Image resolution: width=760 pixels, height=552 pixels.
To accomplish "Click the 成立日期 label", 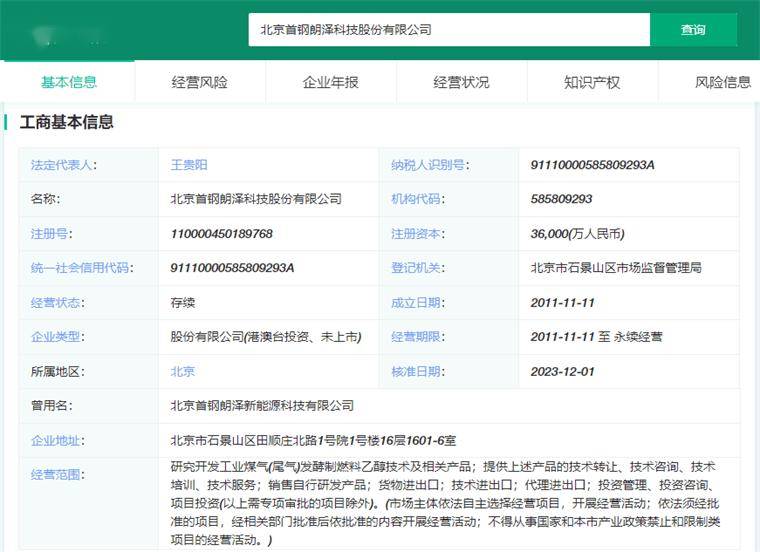I will [418, 302].
